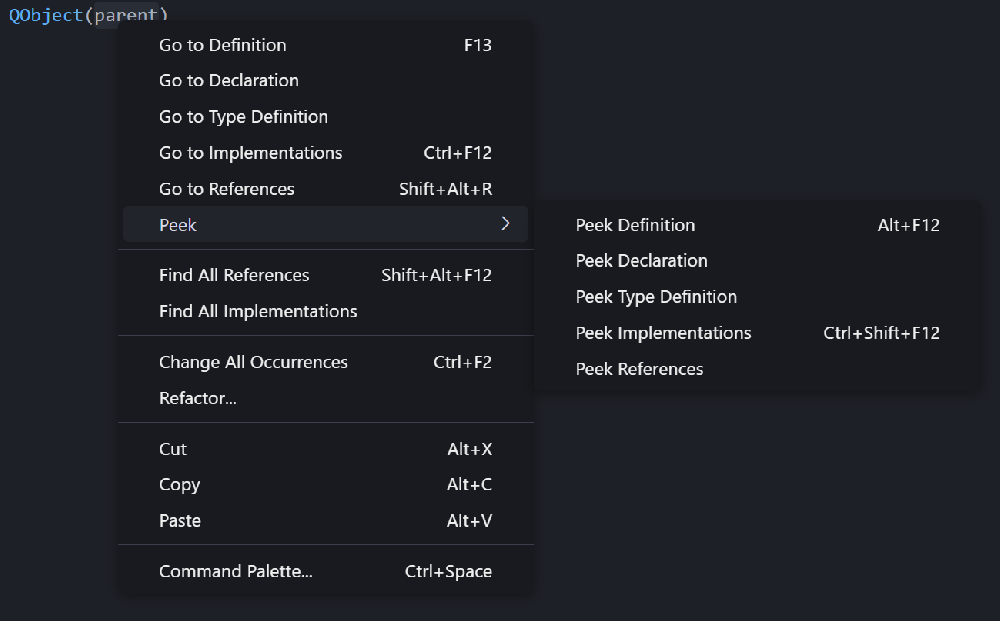
Task: Click Go to Type Definition
Action: (243, 117)
